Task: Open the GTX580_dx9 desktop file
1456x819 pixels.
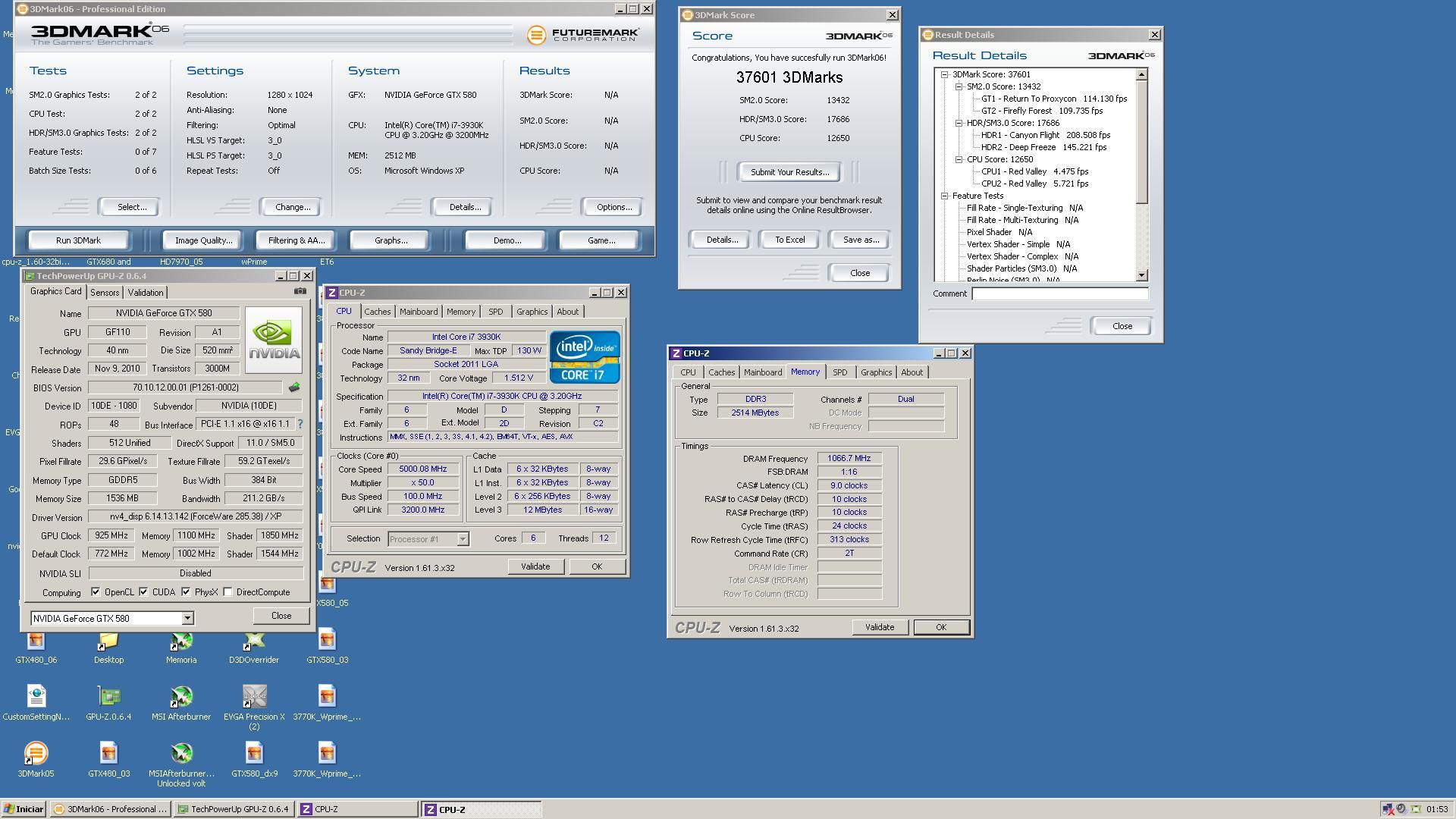Action: (254, 761)
